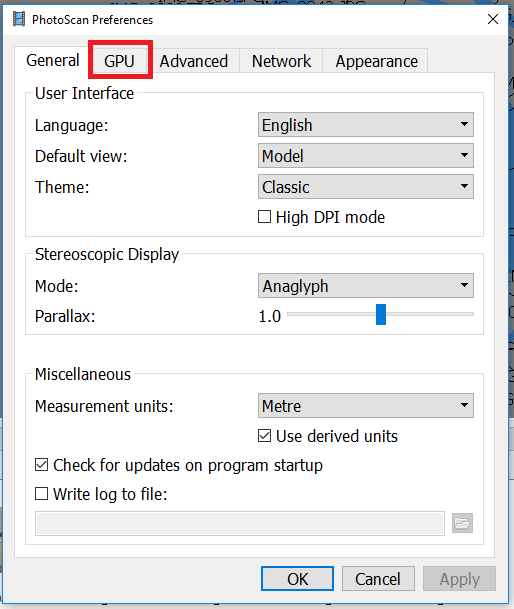Screen dimensions: 514x609
Task: Open the Language dropdown
Action: point(366,125)
